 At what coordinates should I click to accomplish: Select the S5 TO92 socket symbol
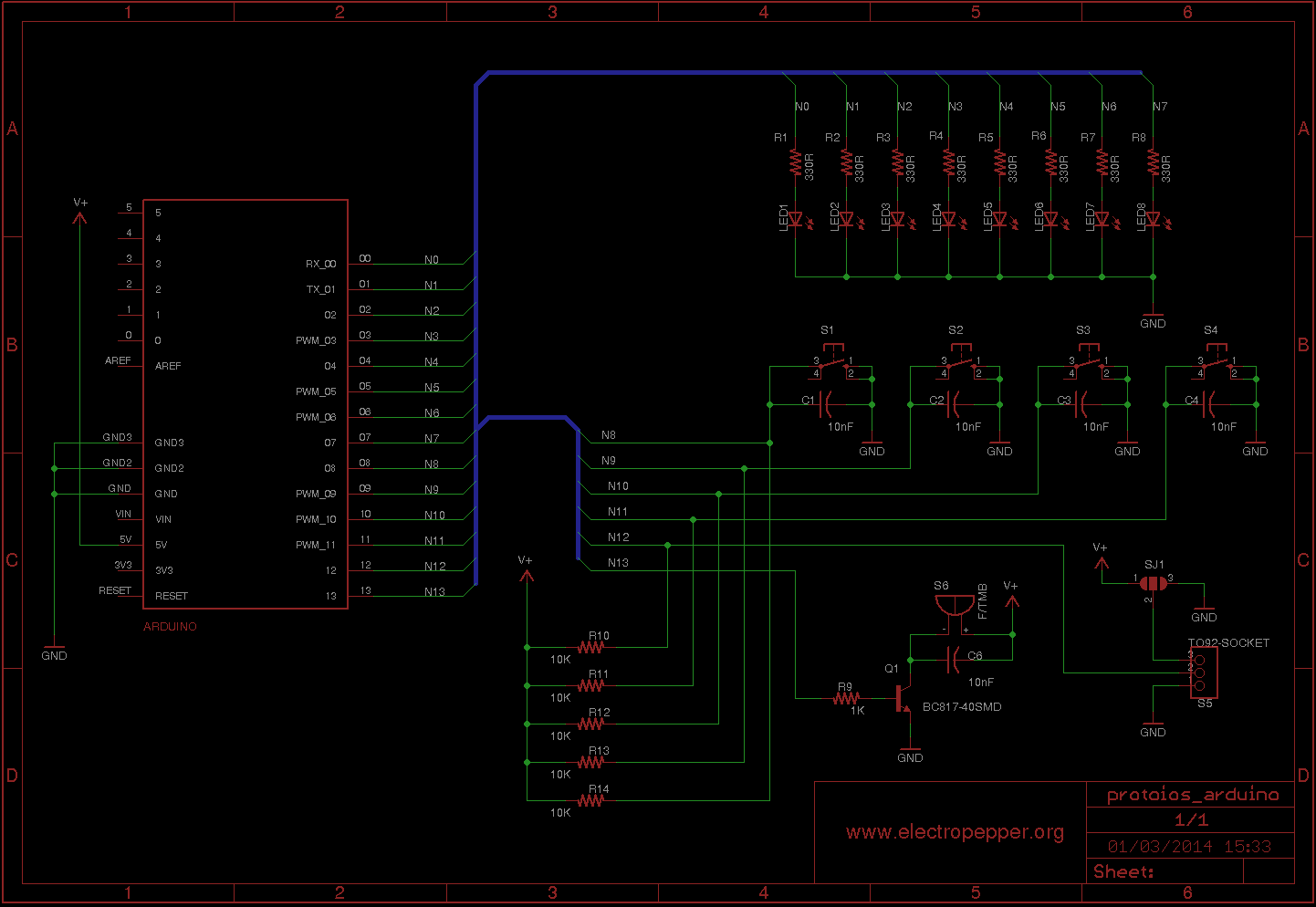coord(1203,672)
